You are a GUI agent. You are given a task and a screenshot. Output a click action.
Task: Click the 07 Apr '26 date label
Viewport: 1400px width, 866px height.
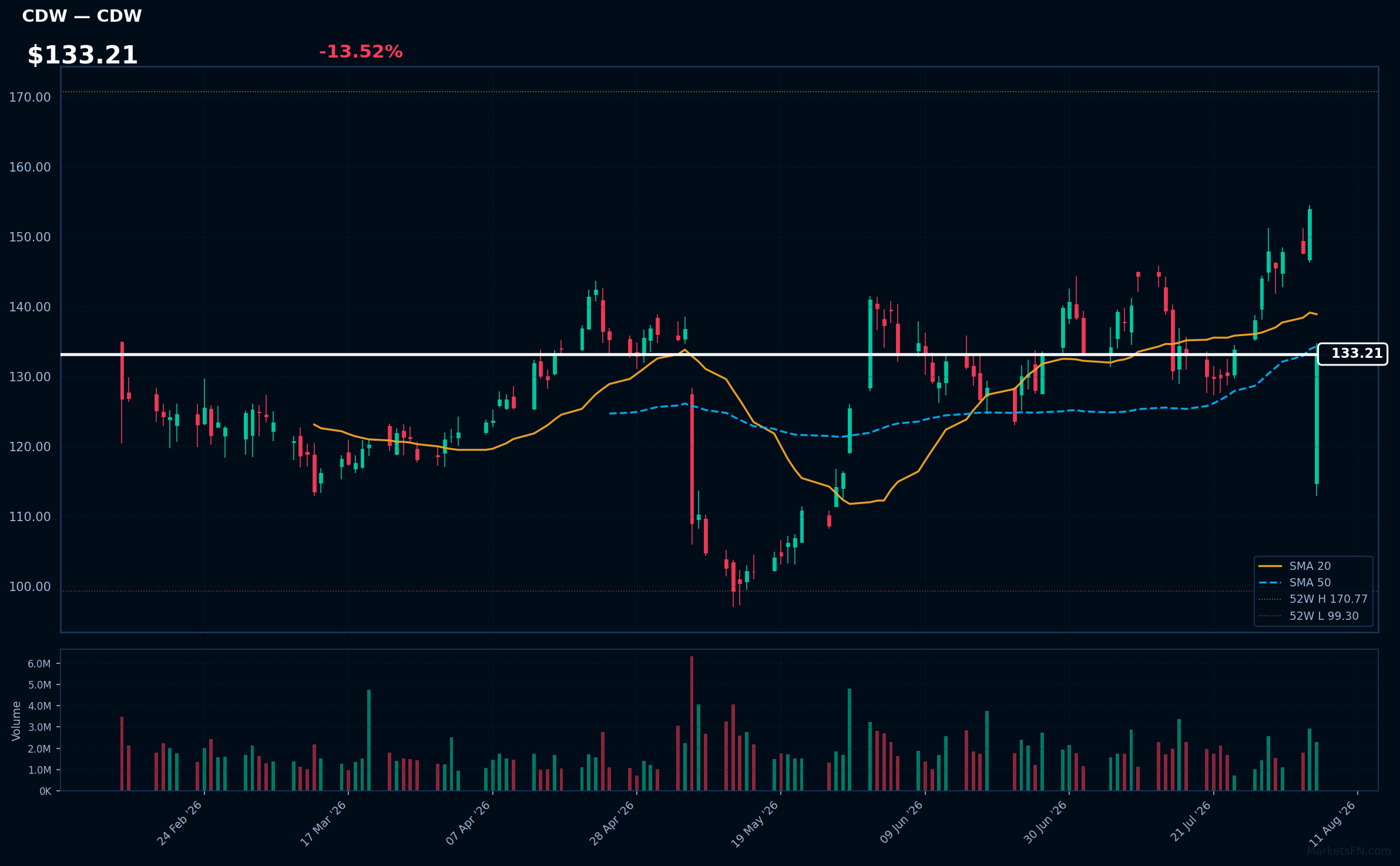(x=468, y=823)
